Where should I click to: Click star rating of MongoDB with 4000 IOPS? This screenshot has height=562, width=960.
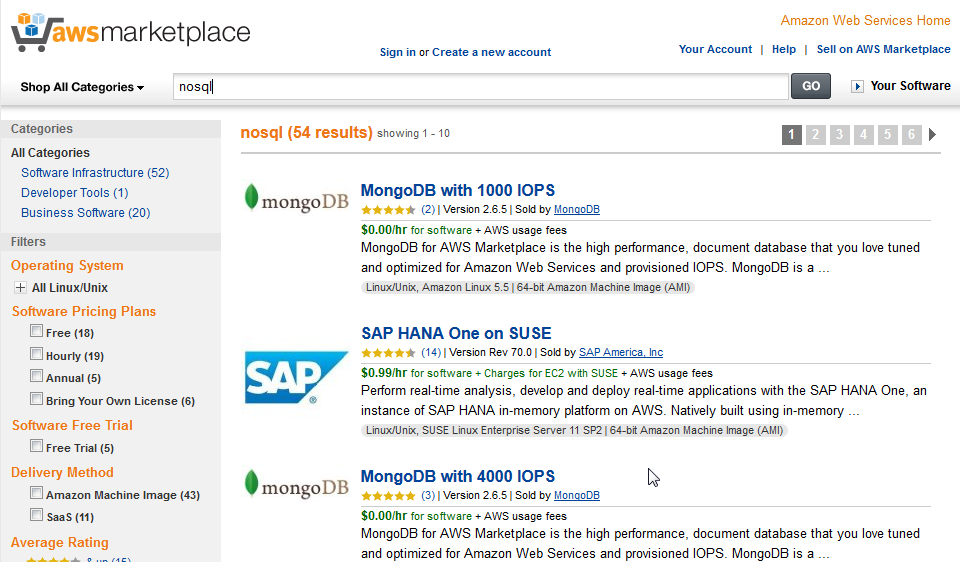(x=388, y=496)
